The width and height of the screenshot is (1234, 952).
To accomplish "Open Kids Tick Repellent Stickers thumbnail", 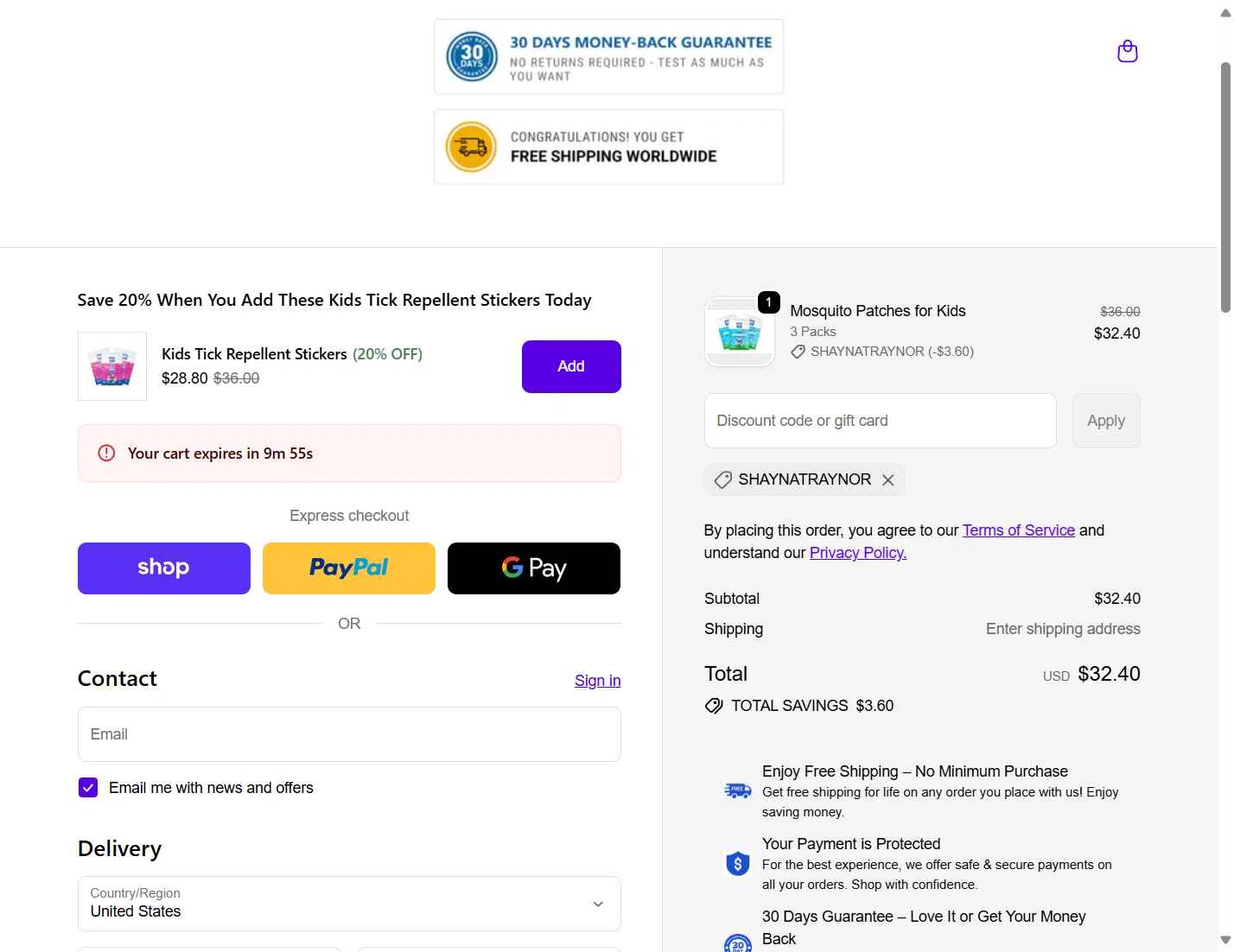I will click(x=112, y=366).
